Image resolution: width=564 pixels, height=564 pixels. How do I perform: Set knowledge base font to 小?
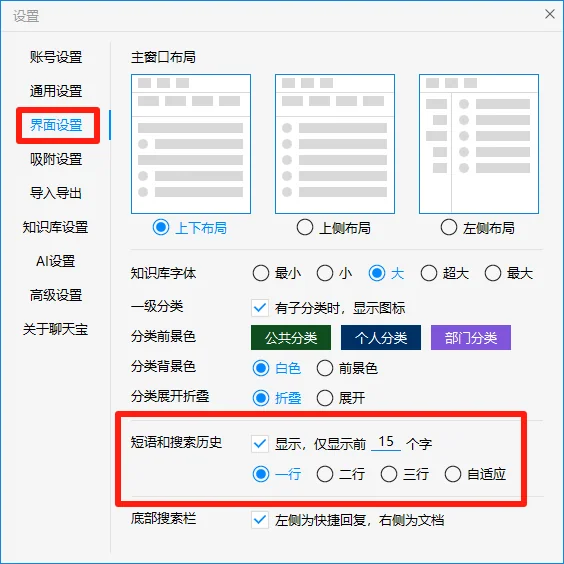[325, 273]
